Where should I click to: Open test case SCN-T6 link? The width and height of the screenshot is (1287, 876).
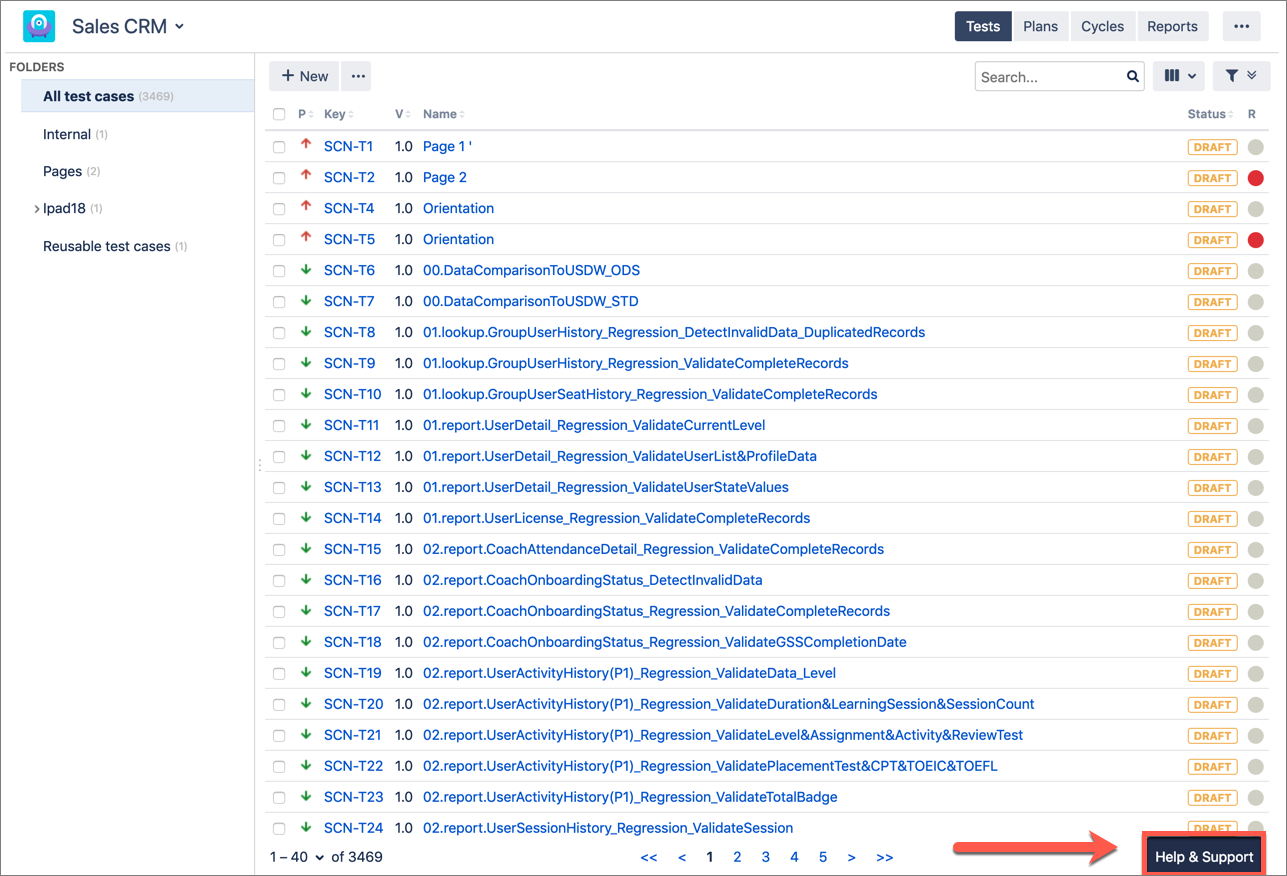349,271
